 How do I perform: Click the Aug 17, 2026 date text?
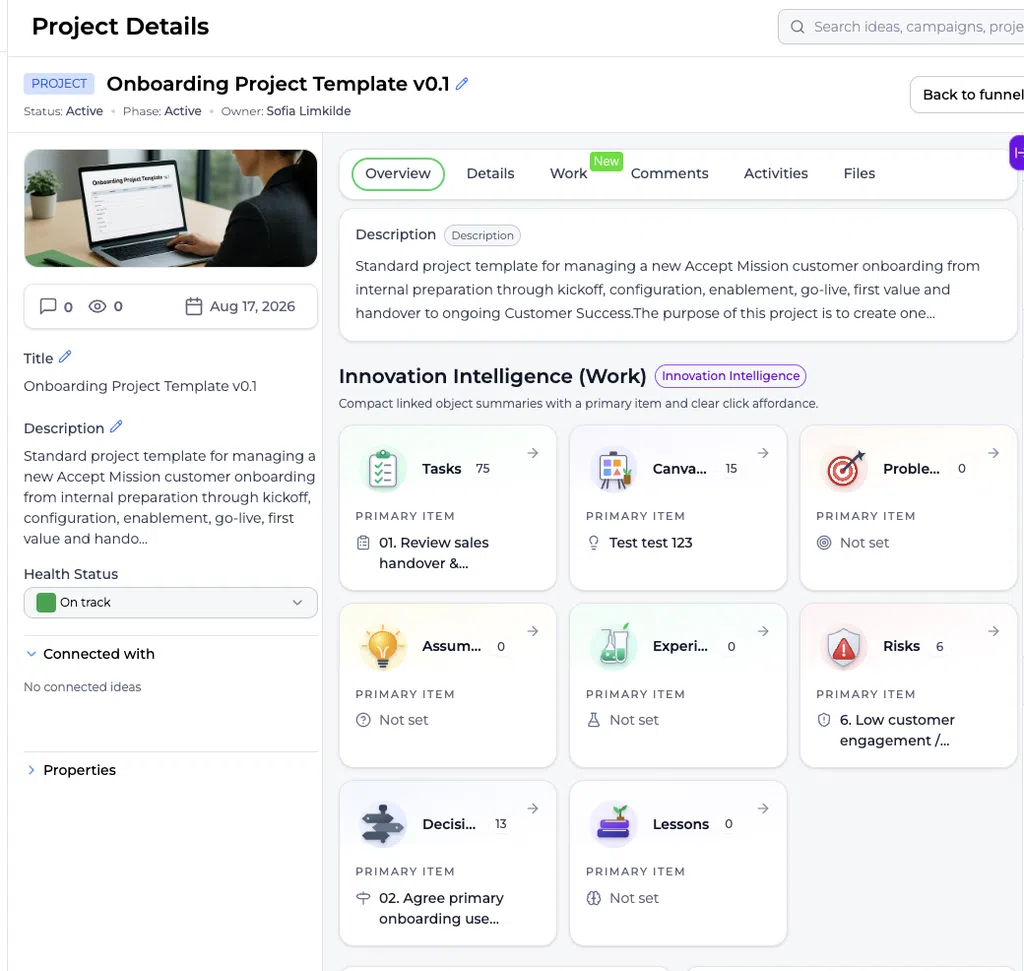[252, 306]
